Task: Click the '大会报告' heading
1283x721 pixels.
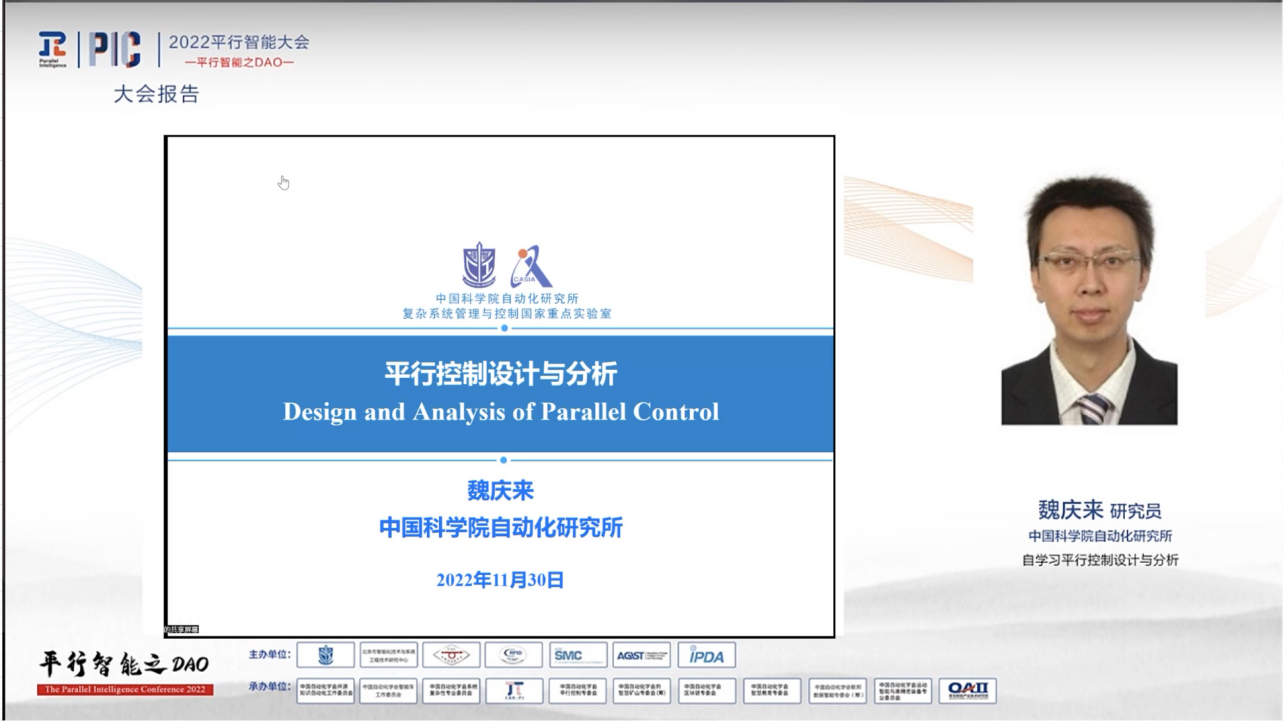Action: 156,94
